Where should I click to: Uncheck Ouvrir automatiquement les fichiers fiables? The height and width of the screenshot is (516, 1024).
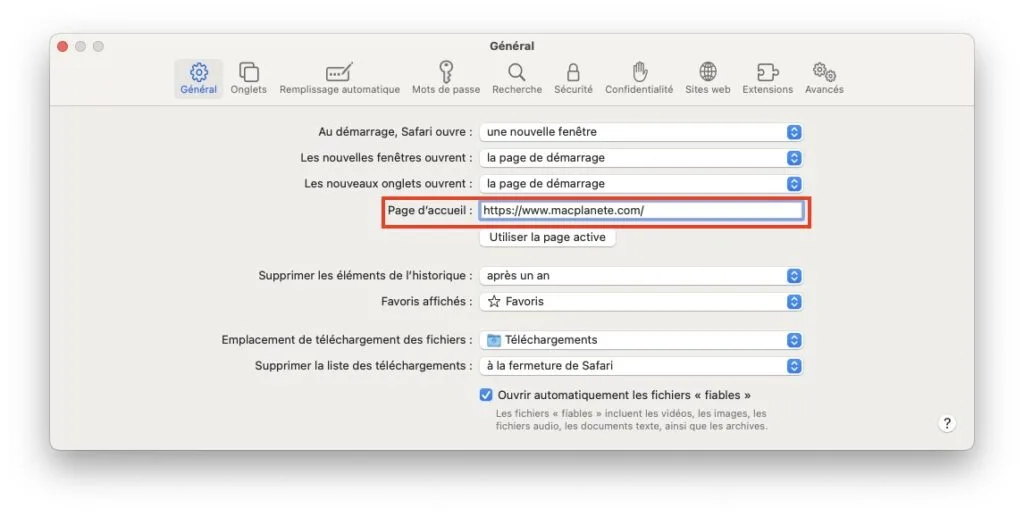(x=486, y=395)
